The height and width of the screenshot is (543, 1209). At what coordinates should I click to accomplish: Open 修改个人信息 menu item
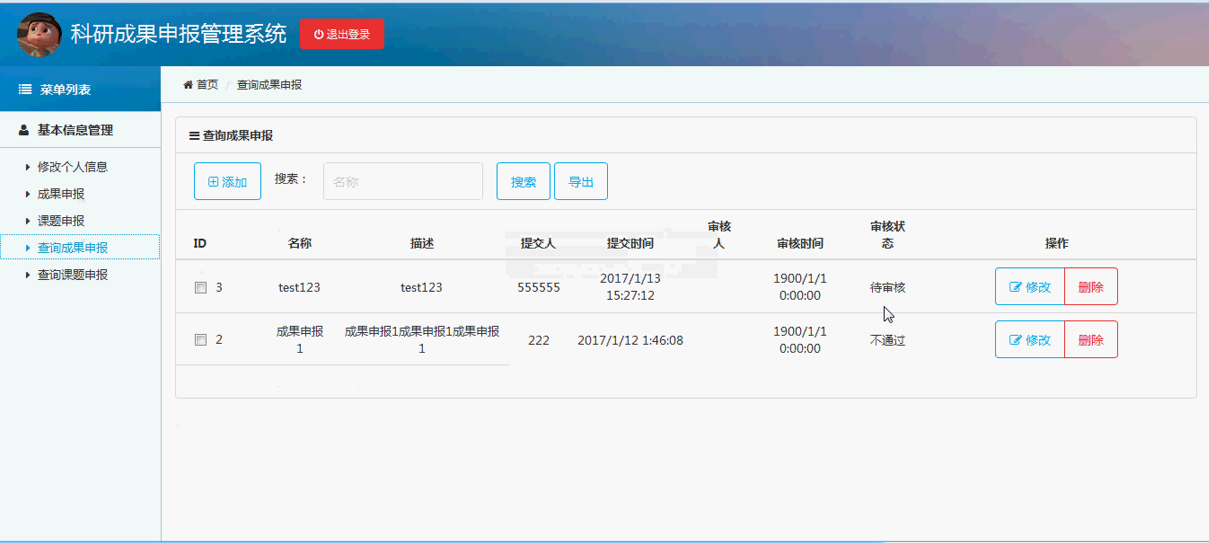click(72, 167)
